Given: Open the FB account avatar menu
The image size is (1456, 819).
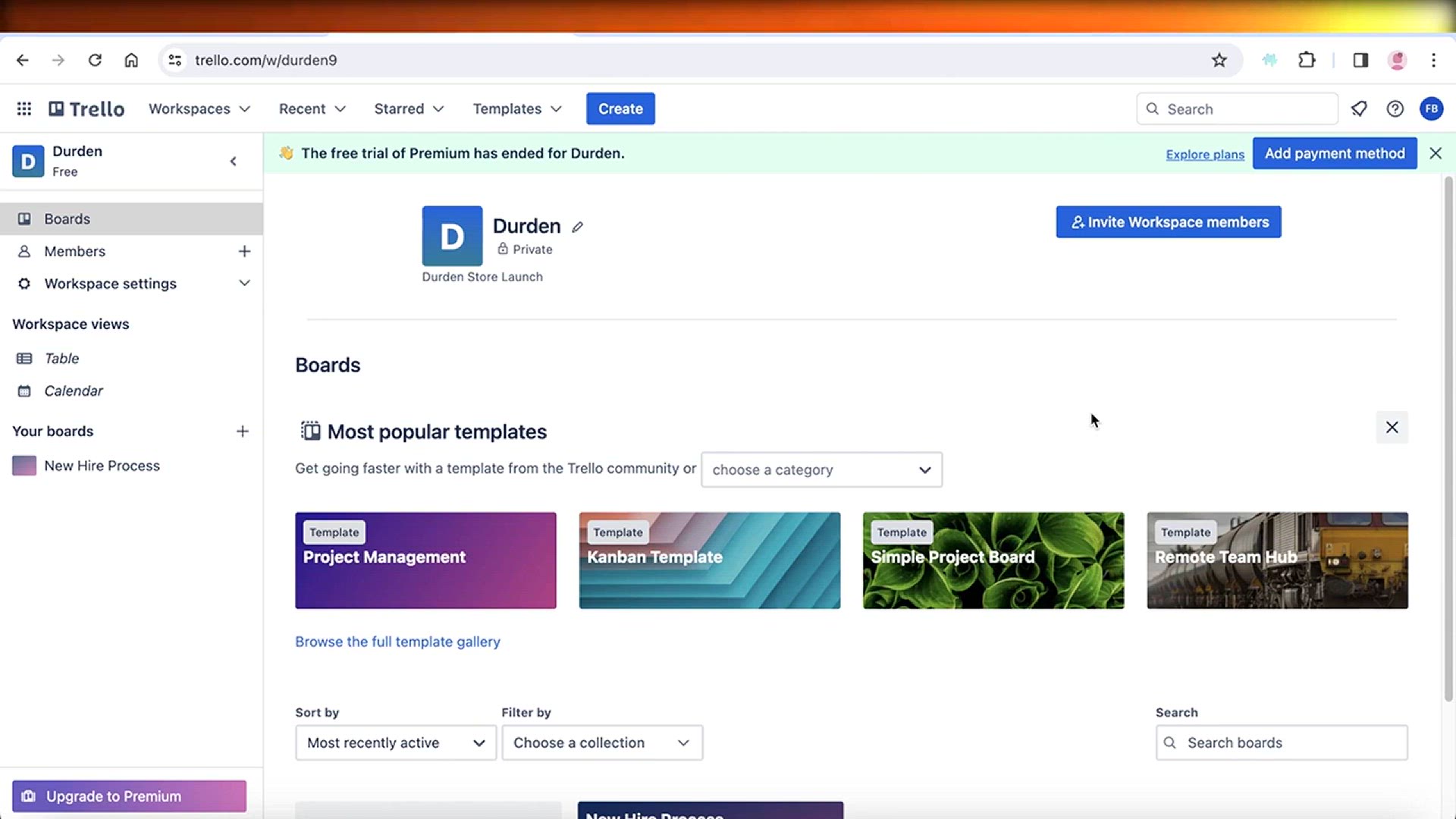Looking at the screenshot, I should 1431,108.
